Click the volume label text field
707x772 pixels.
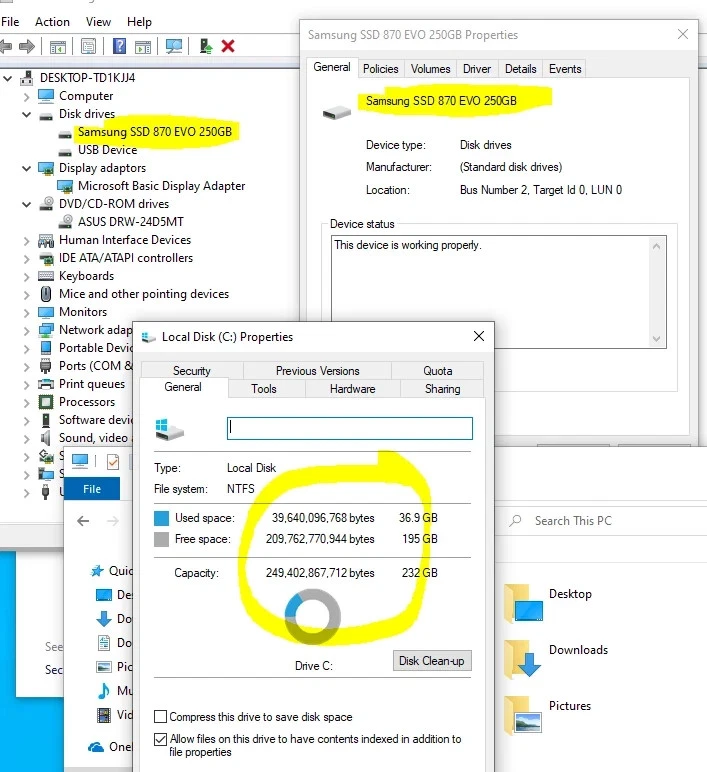[350, 428]
